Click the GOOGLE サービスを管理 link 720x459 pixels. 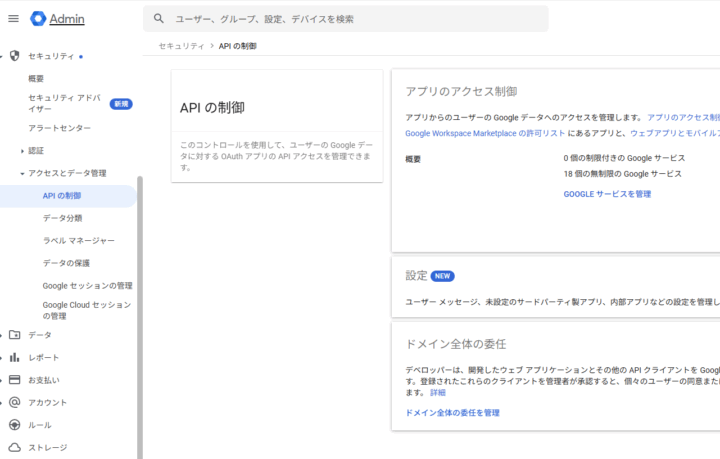[x=607, y=194]
